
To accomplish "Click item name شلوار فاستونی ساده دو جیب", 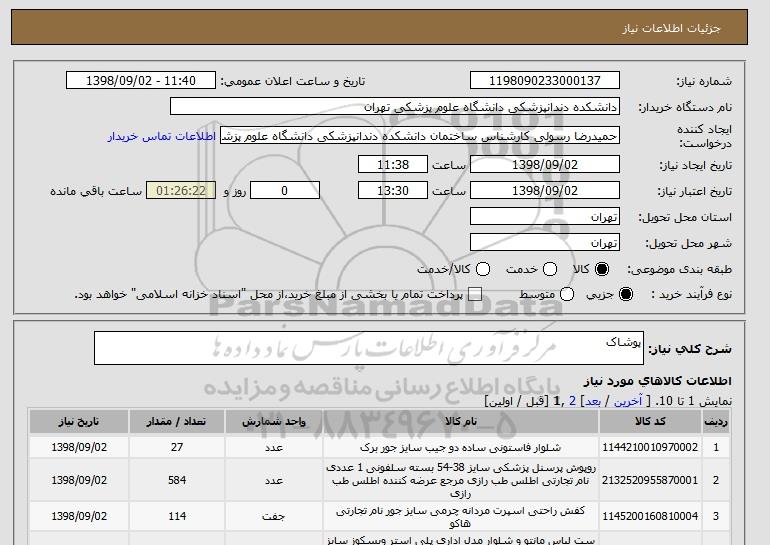I will point(461,447).
